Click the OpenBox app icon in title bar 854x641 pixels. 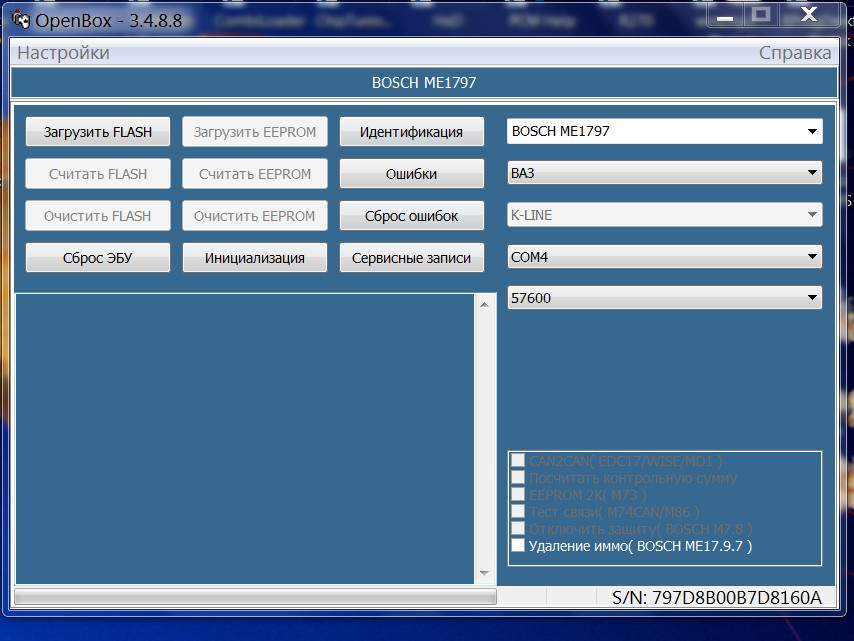[21, 20]
